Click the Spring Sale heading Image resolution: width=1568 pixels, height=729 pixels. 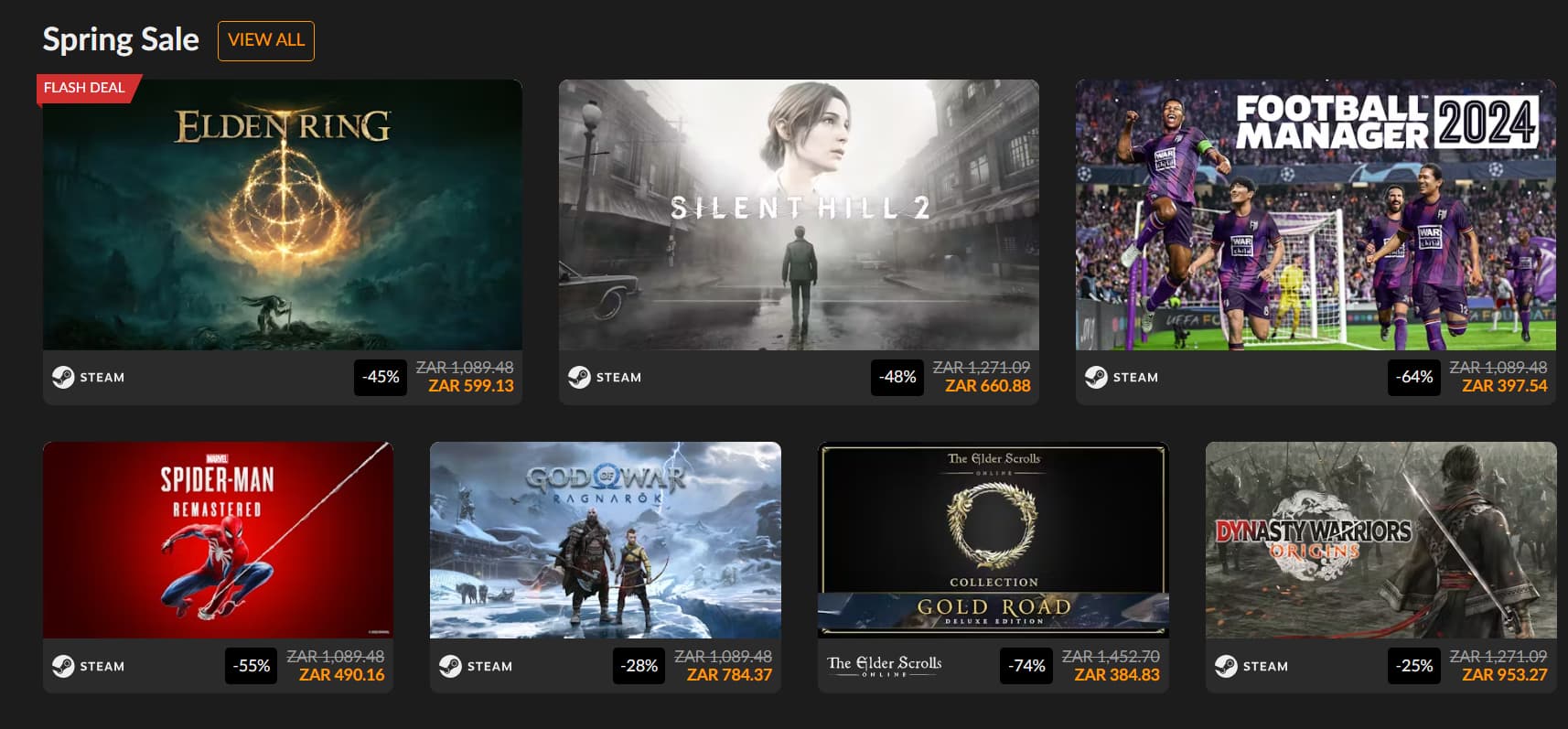point(121,39)
